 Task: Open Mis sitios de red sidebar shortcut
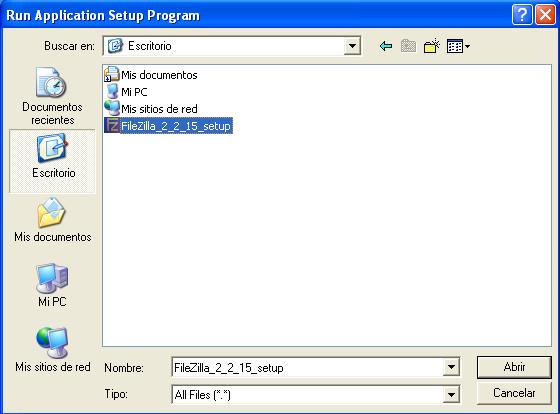tap(52, 349)
